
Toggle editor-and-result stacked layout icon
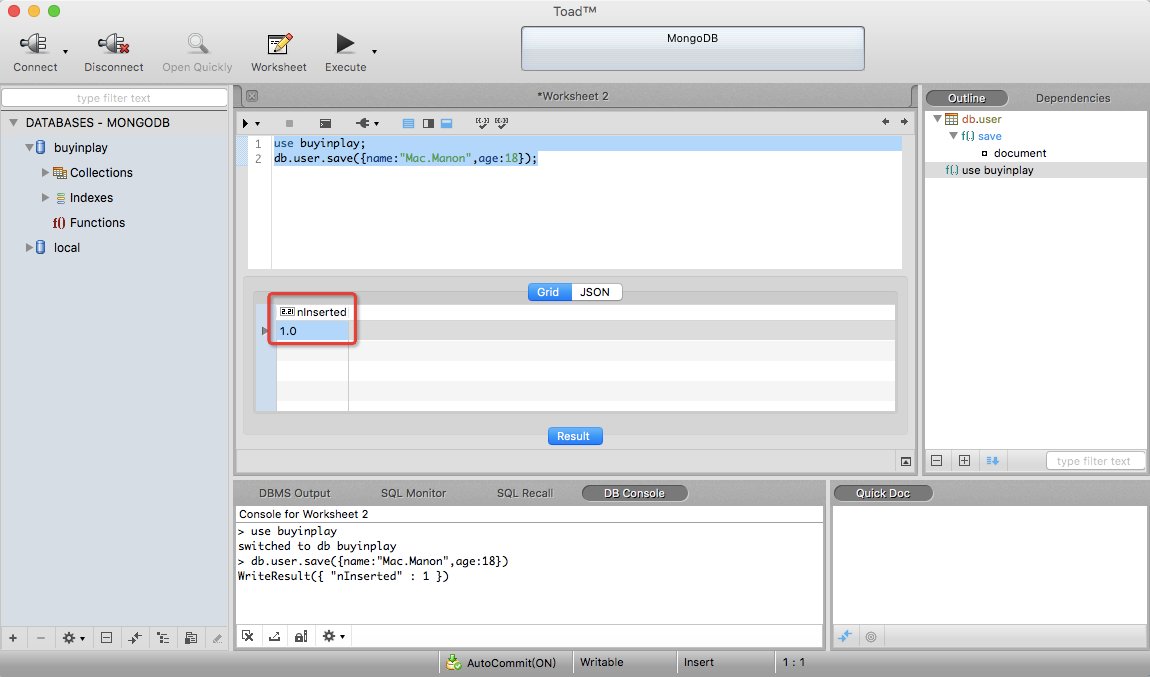[447, 123]
